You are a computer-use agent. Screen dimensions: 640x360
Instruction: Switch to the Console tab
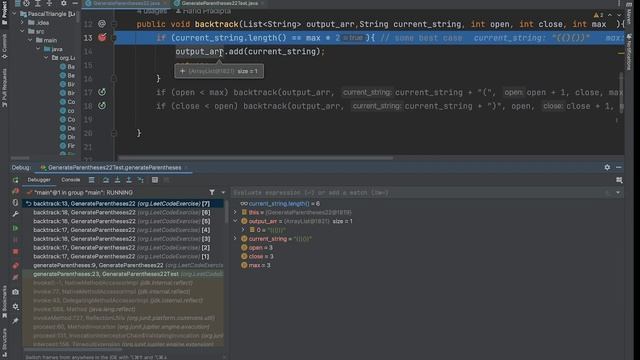pos(71,180)
